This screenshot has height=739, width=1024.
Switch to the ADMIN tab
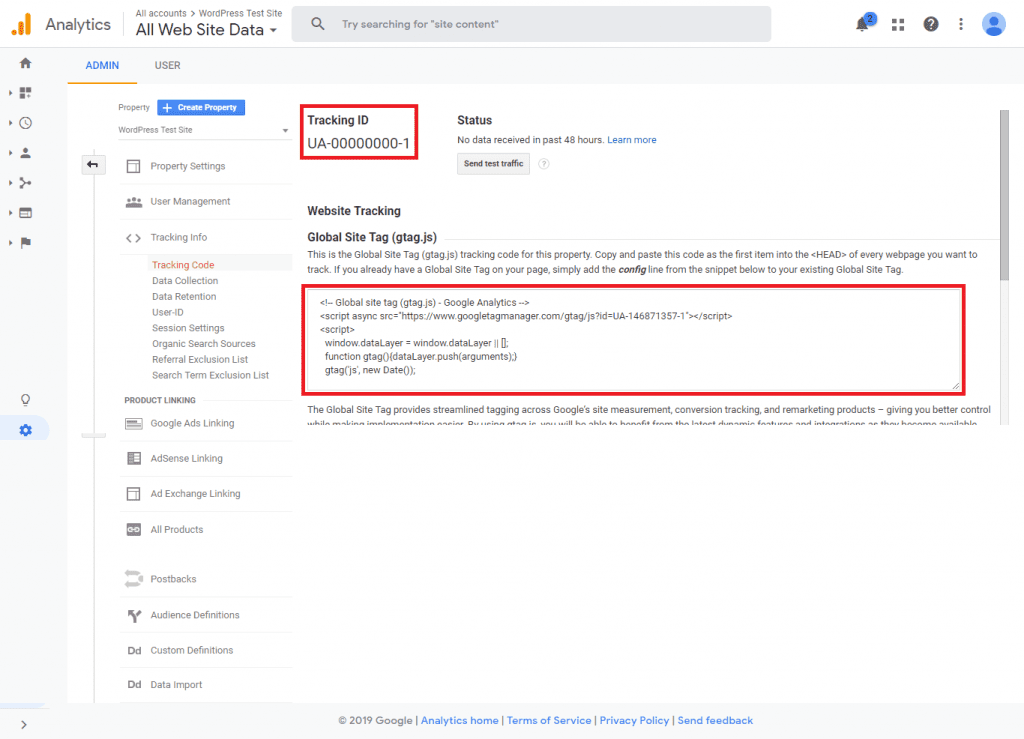[101, 65]
